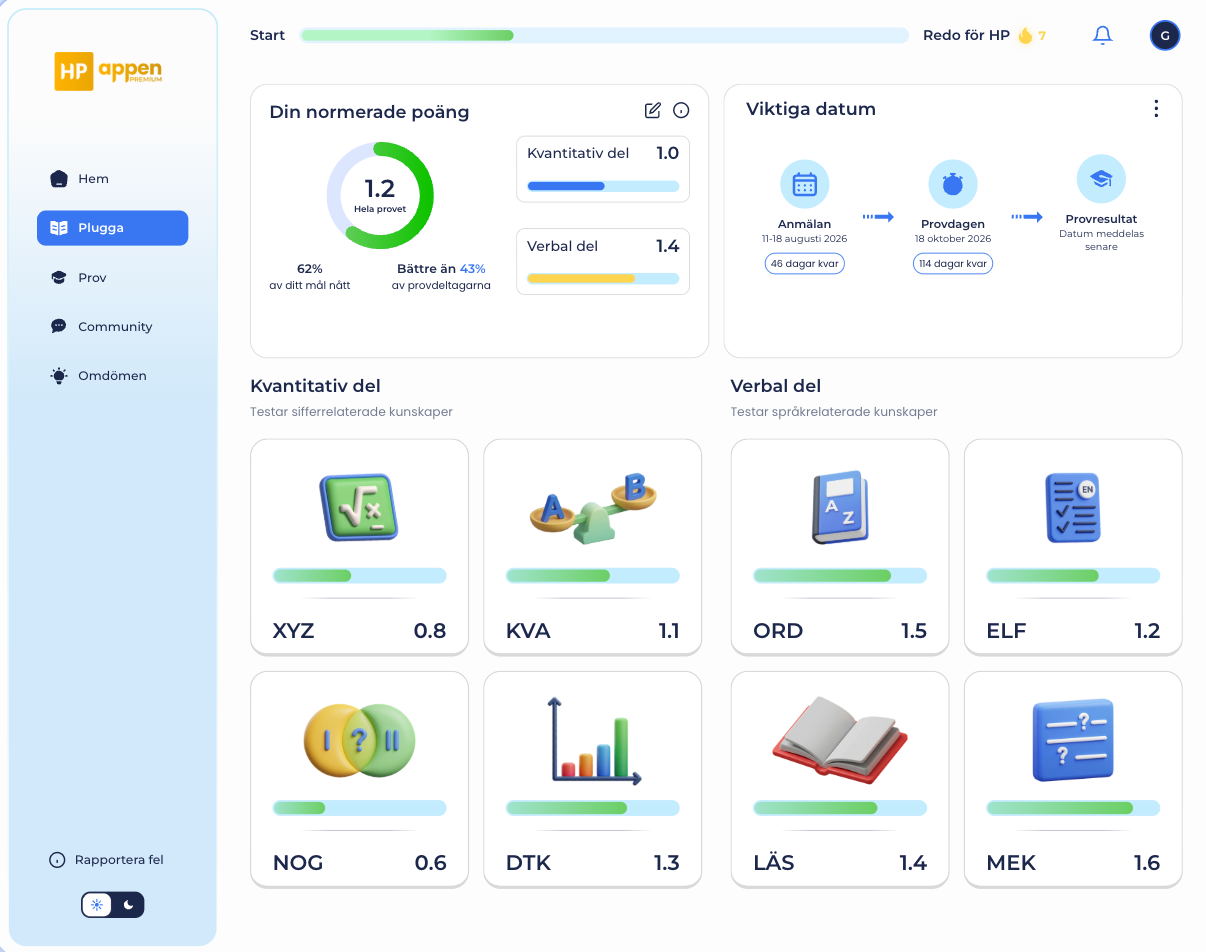Image resolution: width=1206 pixels, height=952 pixels.
Task: Switch to dark mode moon toggle
Action: (129, 905)
